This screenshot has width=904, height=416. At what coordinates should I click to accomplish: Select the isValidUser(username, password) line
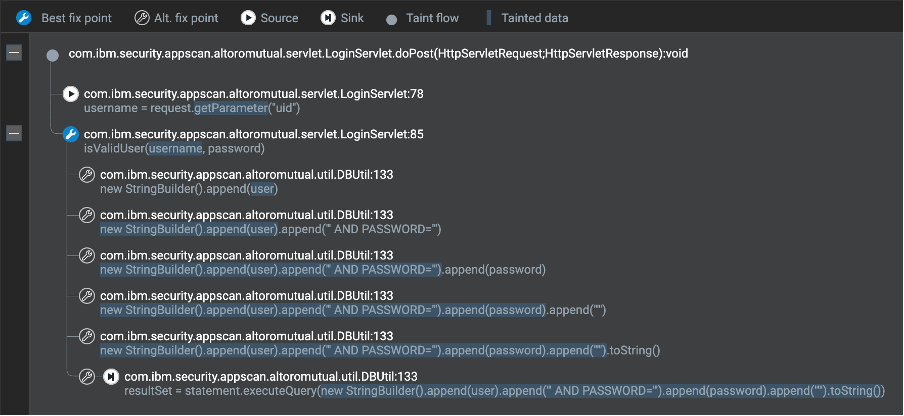click(x=174, y=149)
